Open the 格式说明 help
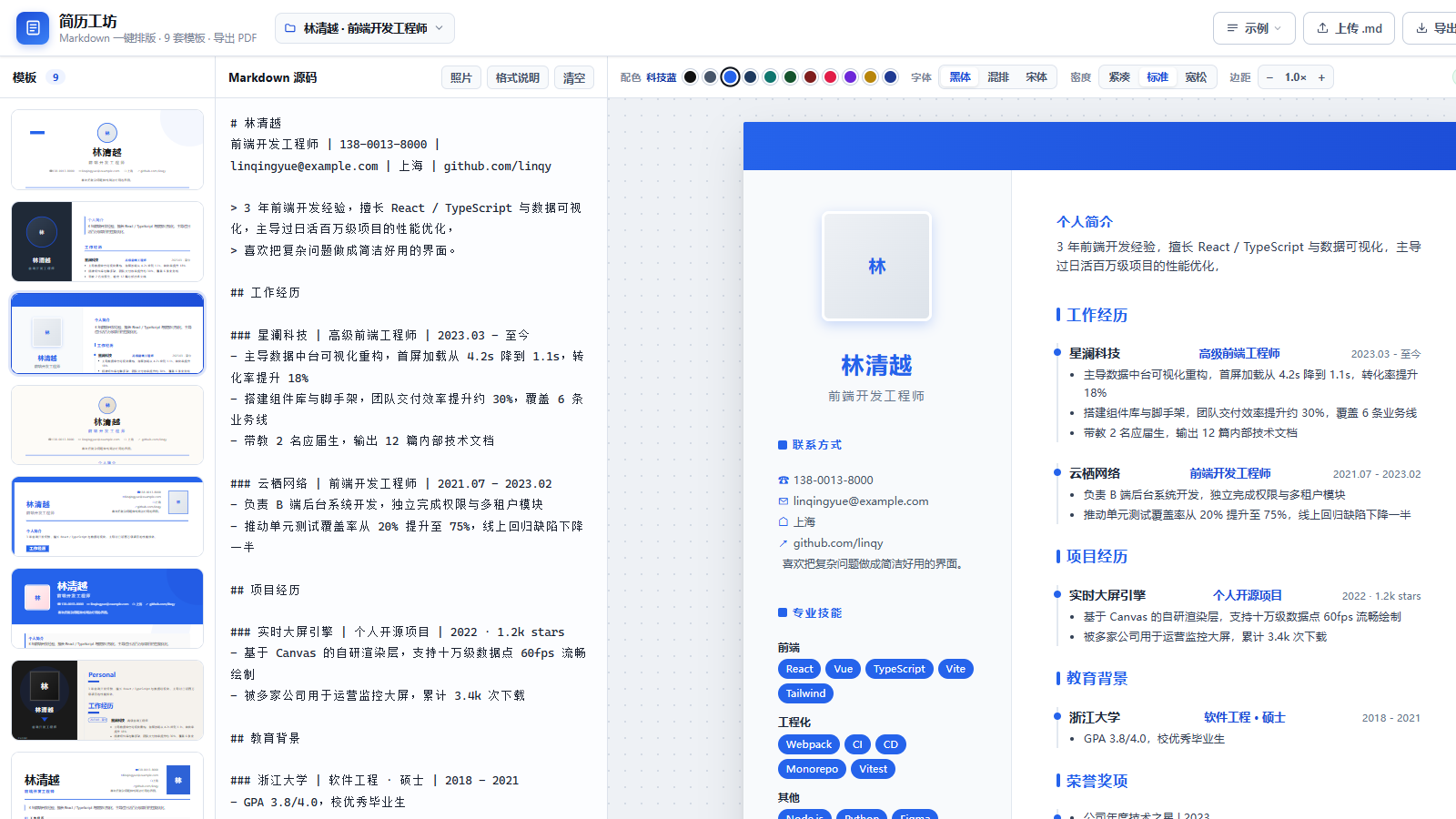Screen dimensions: 1456x819 (517, 77)
